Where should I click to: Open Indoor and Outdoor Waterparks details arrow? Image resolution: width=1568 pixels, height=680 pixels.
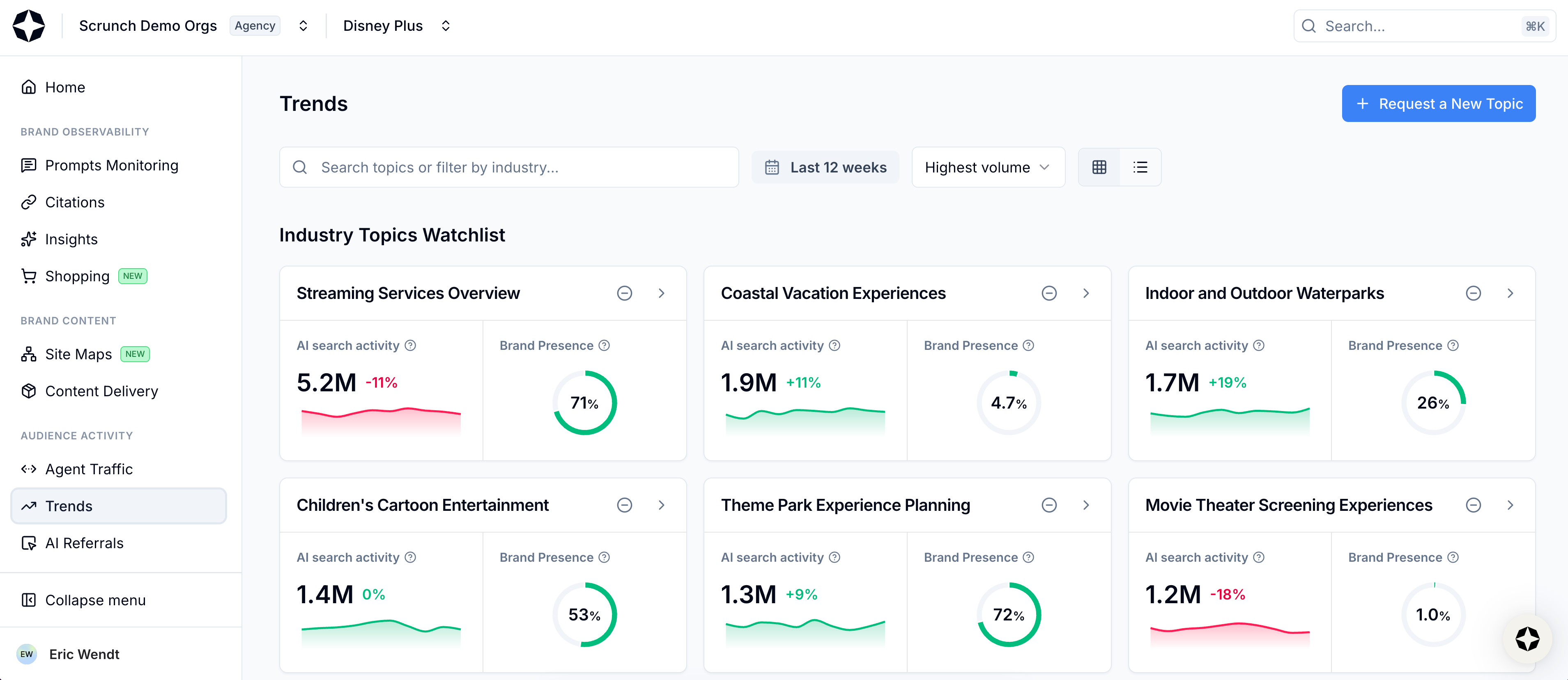tap(1510, 294)
